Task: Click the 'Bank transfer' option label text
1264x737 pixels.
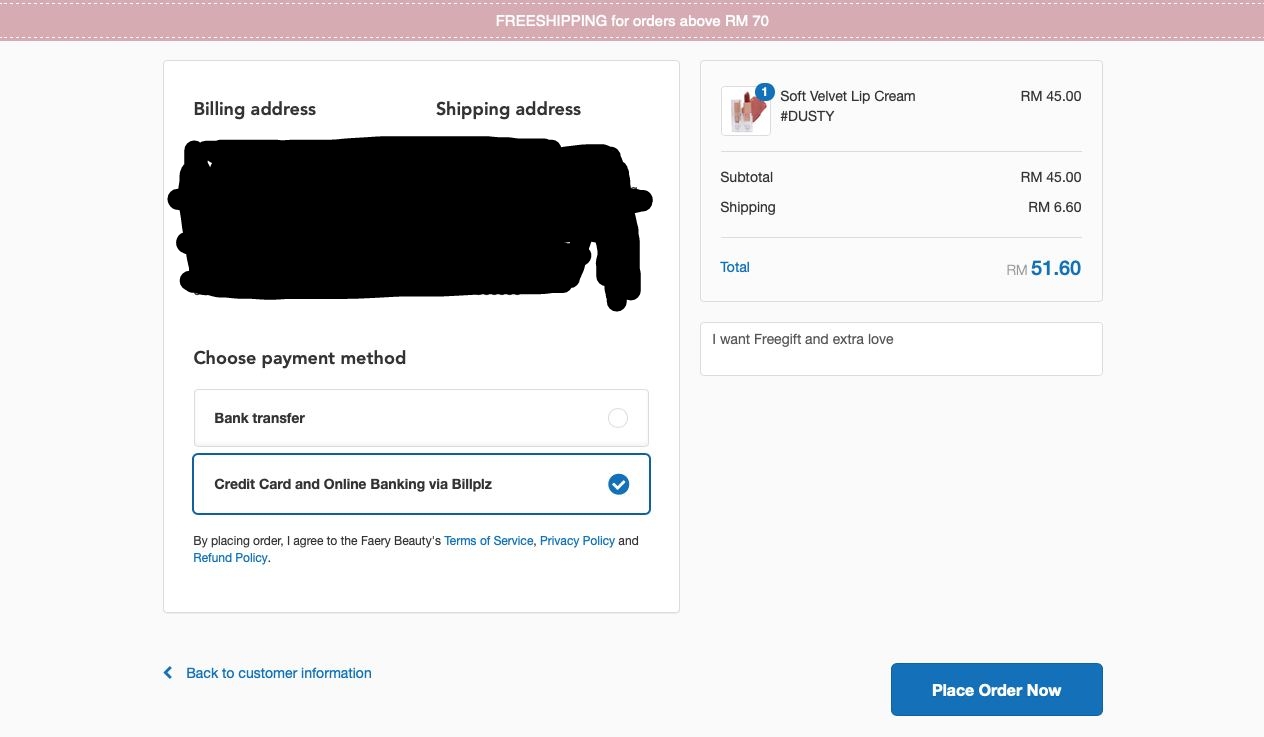Action: click(x=259, y=418)
